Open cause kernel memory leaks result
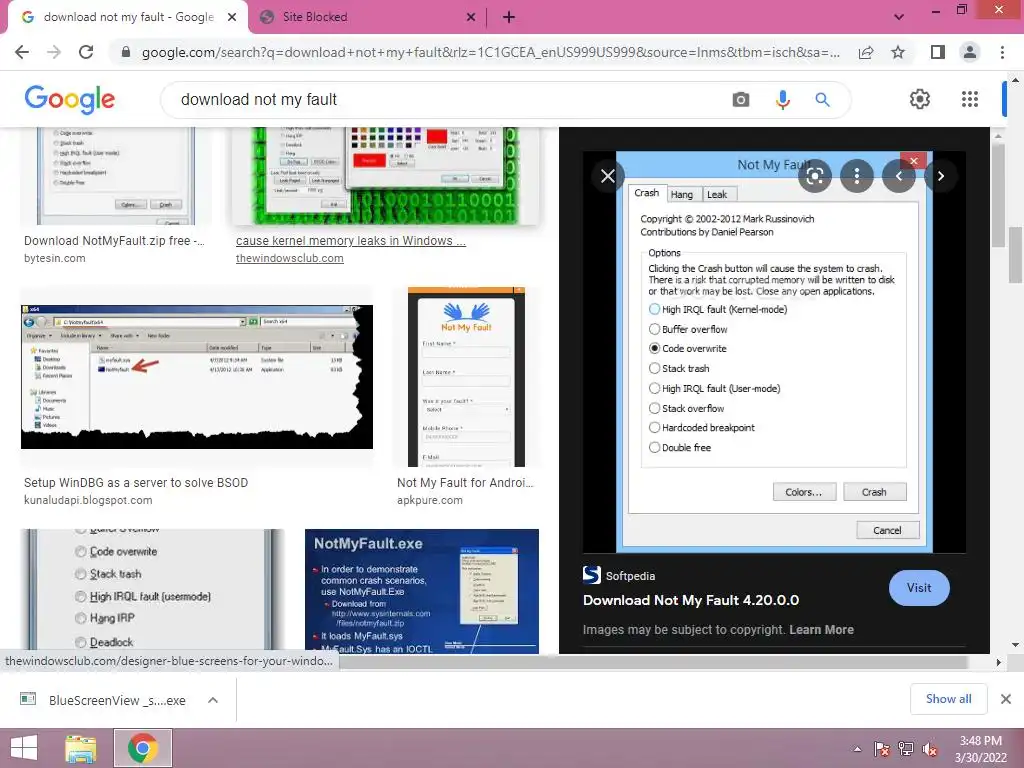This screenshot has width=1024, height=768. (351, 241)
